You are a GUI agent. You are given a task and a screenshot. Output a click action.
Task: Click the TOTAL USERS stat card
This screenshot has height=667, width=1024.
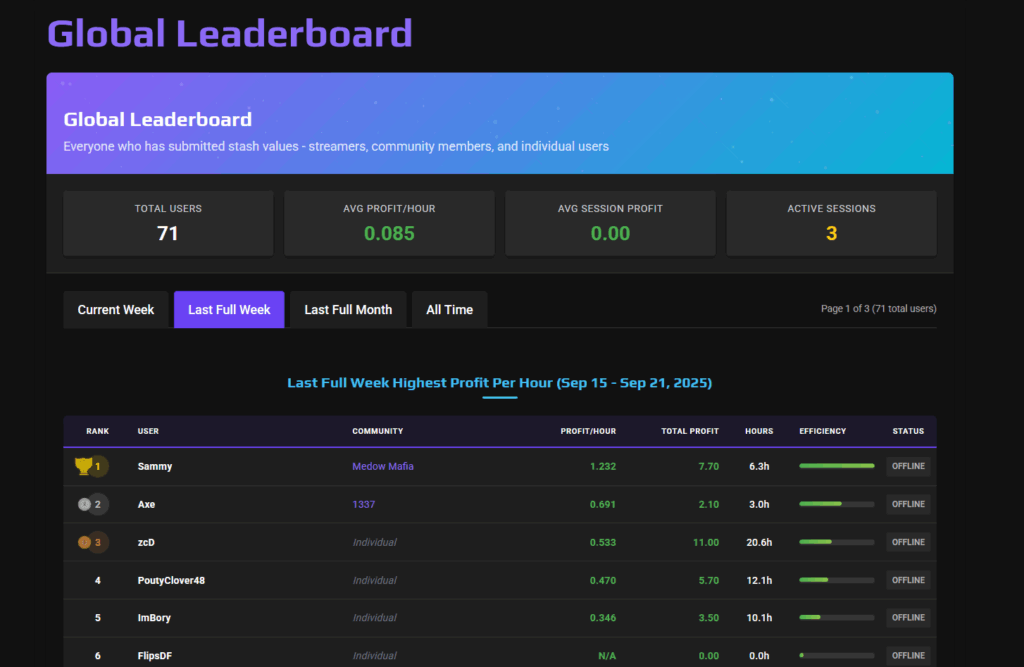(168, 222)
